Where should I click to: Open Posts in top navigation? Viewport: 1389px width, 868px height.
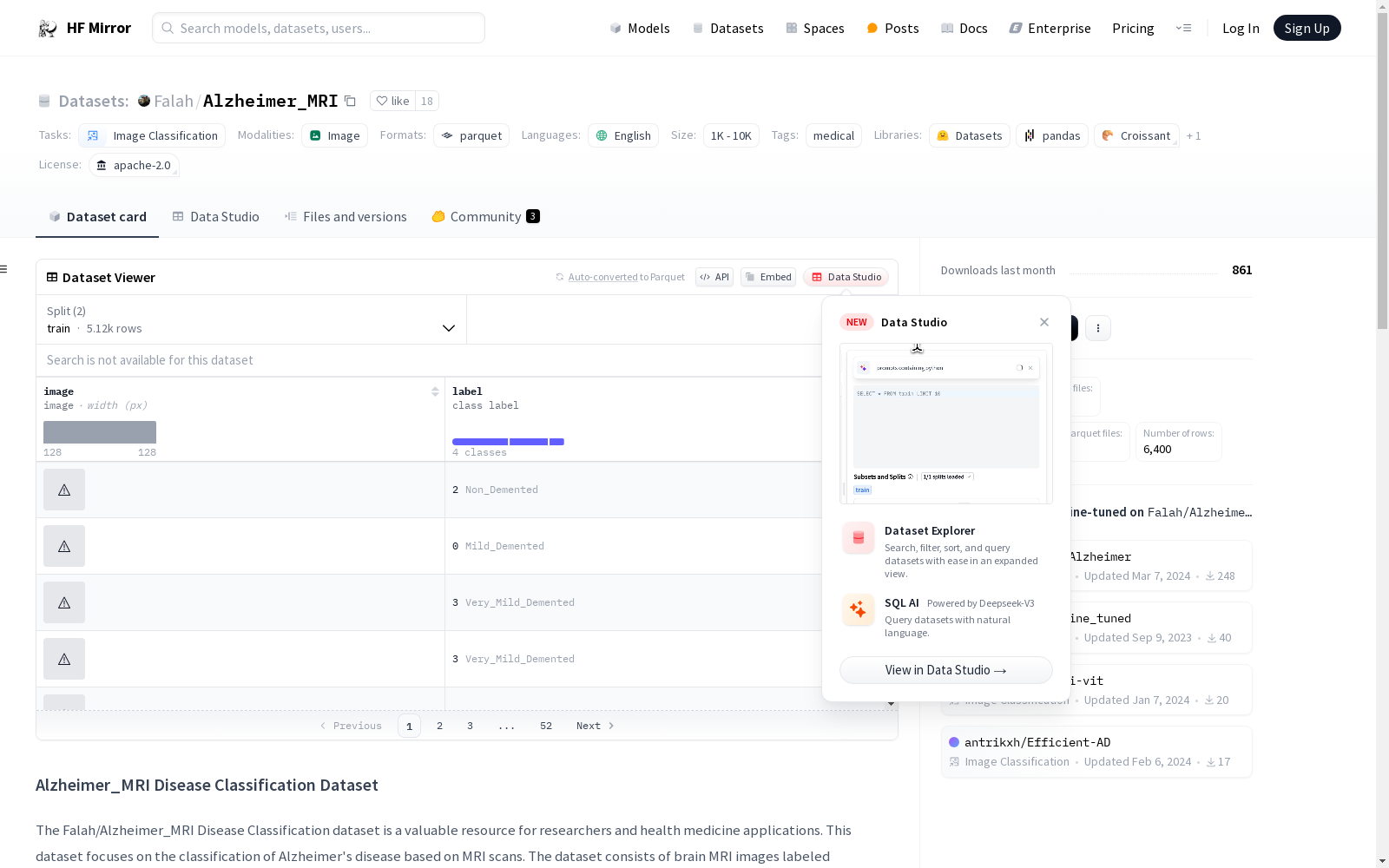click(x=892, y=28)
